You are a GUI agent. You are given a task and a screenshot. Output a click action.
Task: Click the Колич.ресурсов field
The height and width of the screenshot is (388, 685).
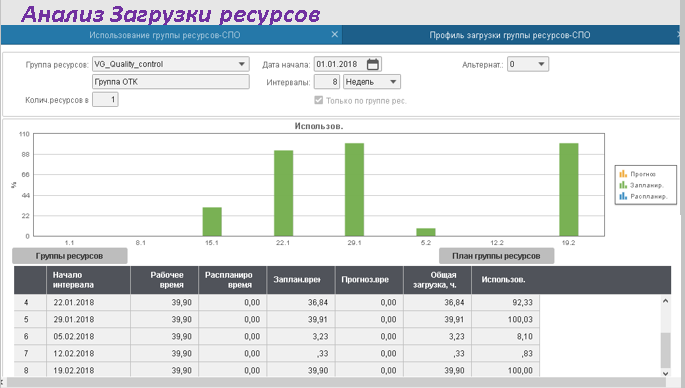click(105, 100)
